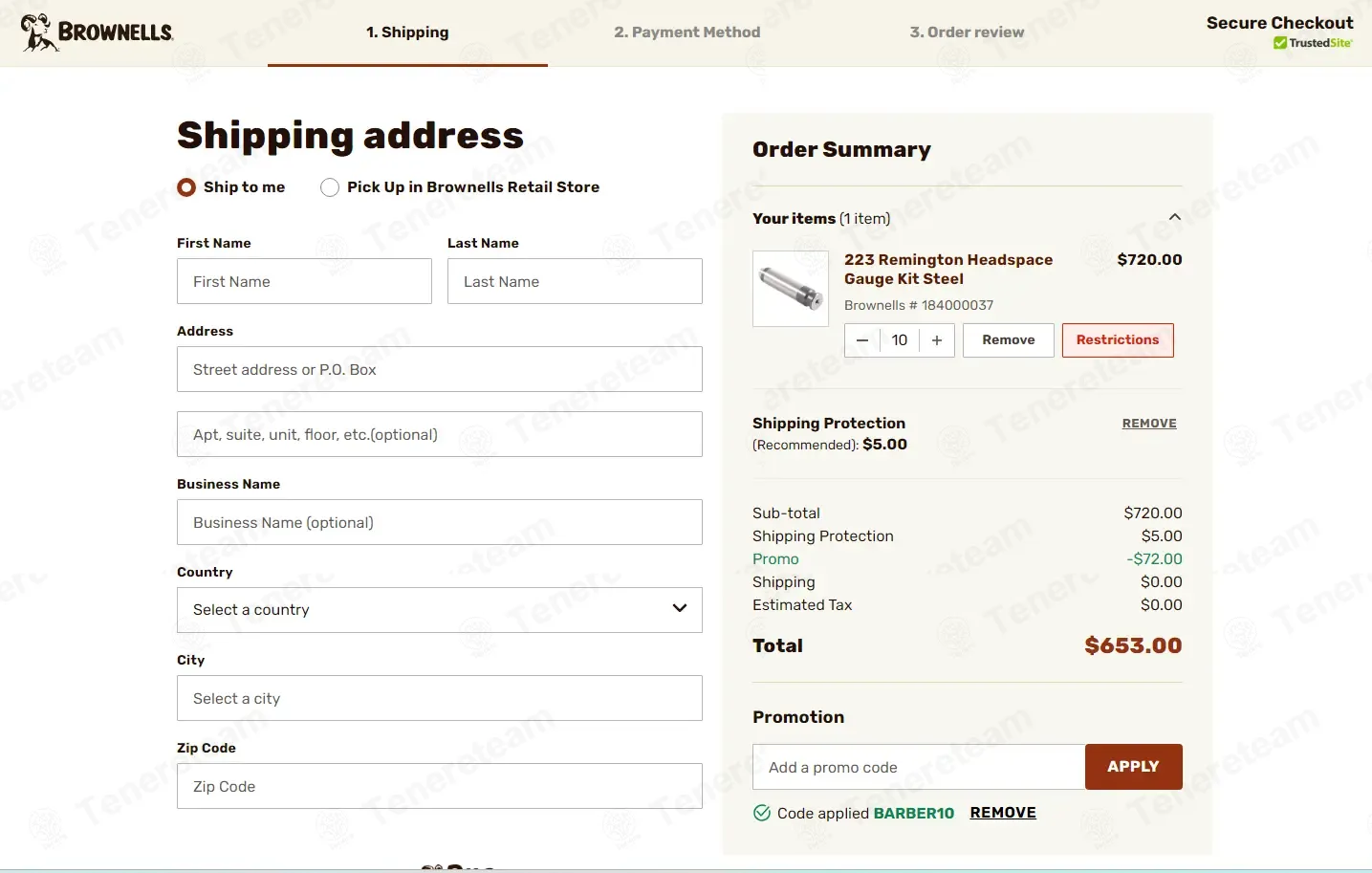Click the green code applied checkmark icon
This screenshot has width=1372, height=873.
tap(762, 814)
